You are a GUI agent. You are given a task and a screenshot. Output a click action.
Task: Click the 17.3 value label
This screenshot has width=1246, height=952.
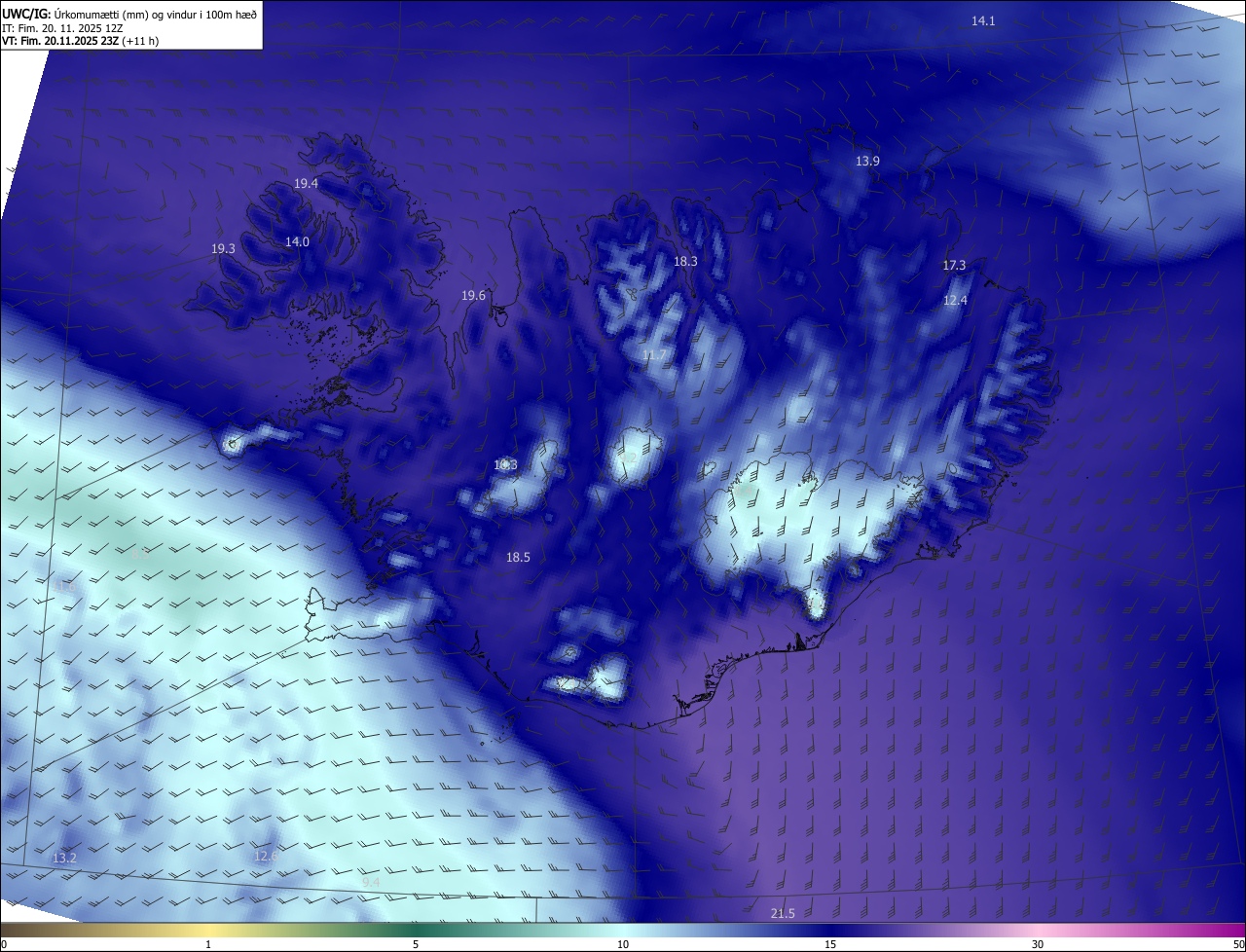coord(954,265)
